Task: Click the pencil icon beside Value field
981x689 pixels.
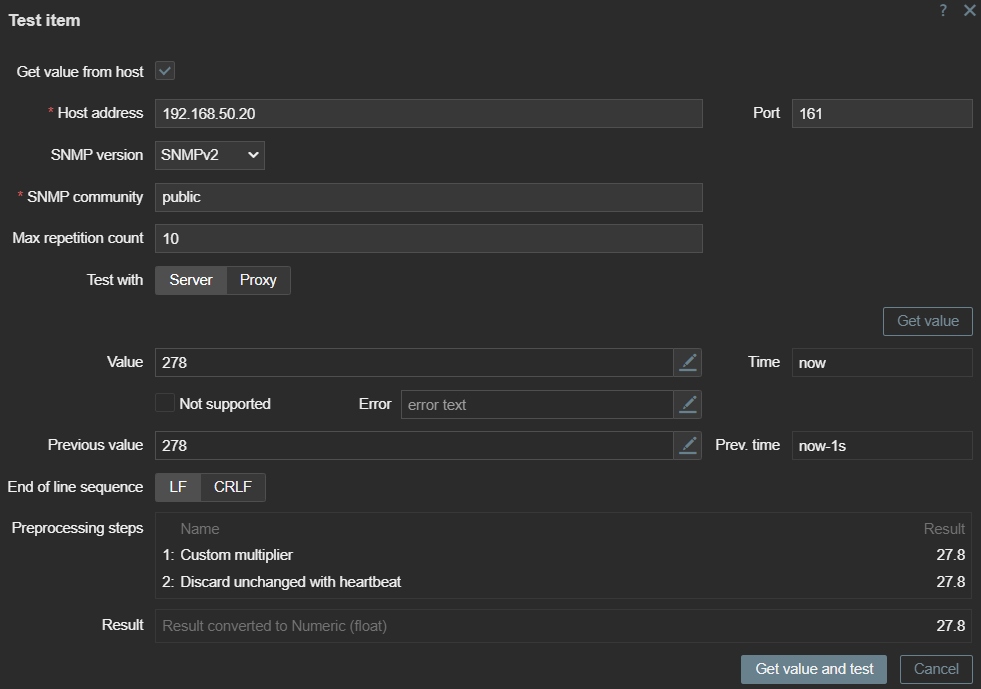Action: click(687, 363)
